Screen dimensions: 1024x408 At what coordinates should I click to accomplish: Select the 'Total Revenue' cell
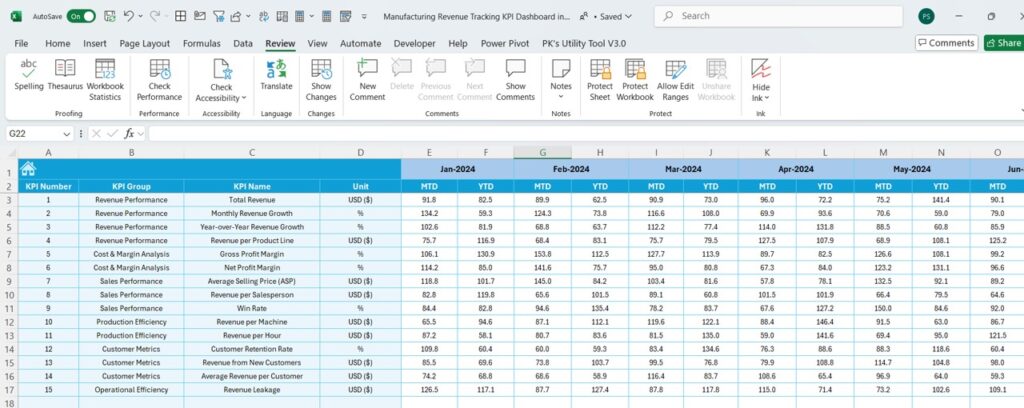pos(252,200)
